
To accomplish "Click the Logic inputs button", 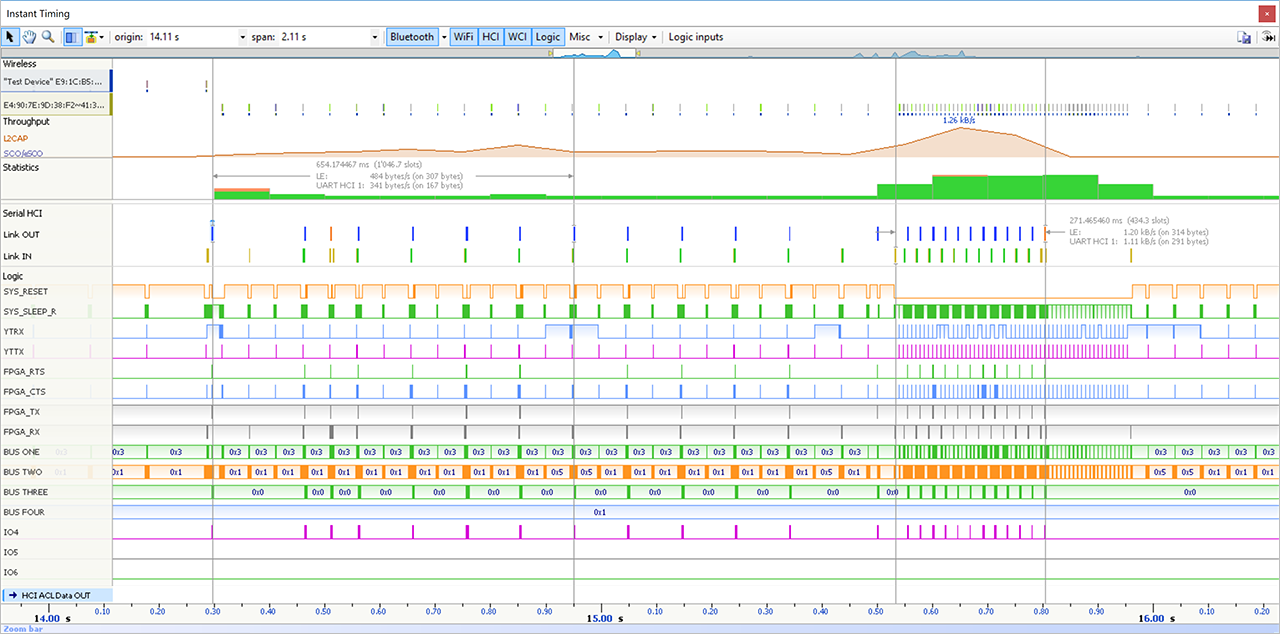I will coord(695,37).
